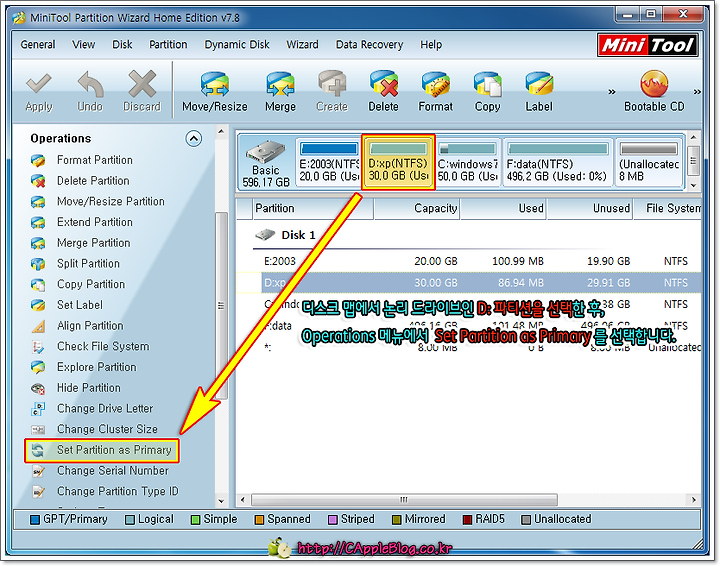Open the Partition menu
This screenshot has width=720, height=566.
pyautogui.click(x=168, y=45)
